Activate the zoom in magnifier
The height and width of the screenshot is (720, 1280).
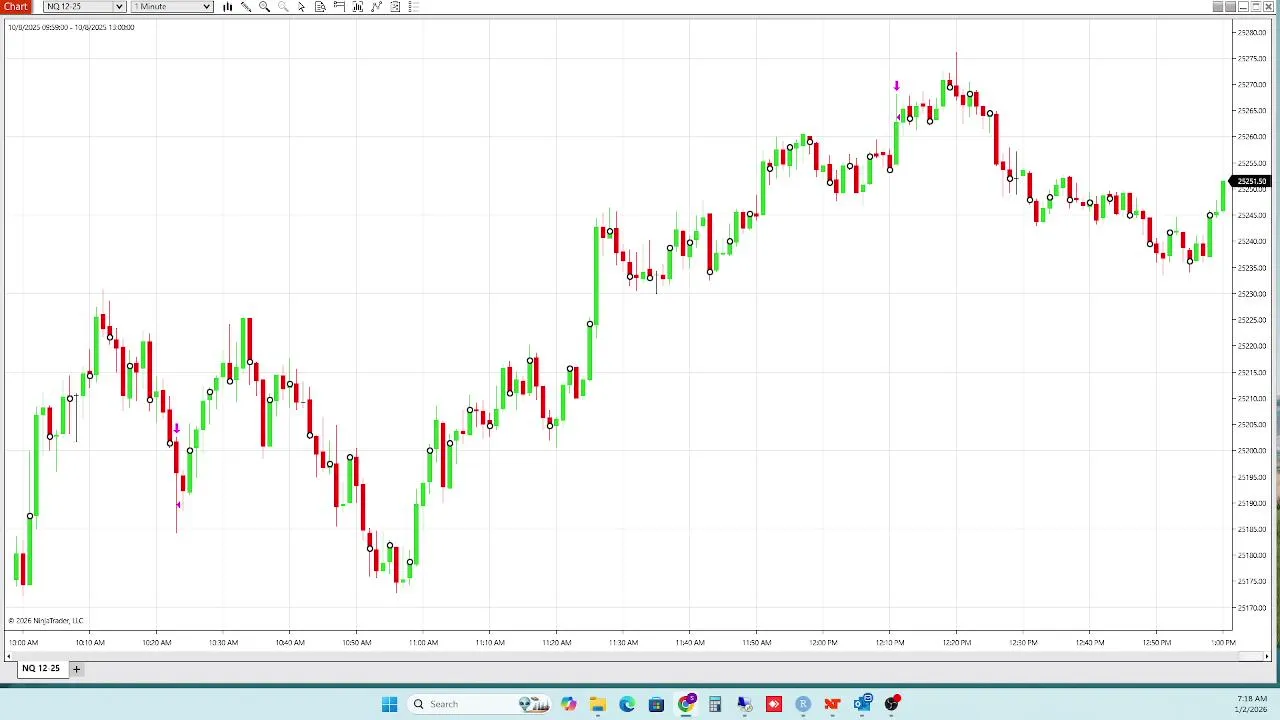pyautogui.click(x=265, y=7)
